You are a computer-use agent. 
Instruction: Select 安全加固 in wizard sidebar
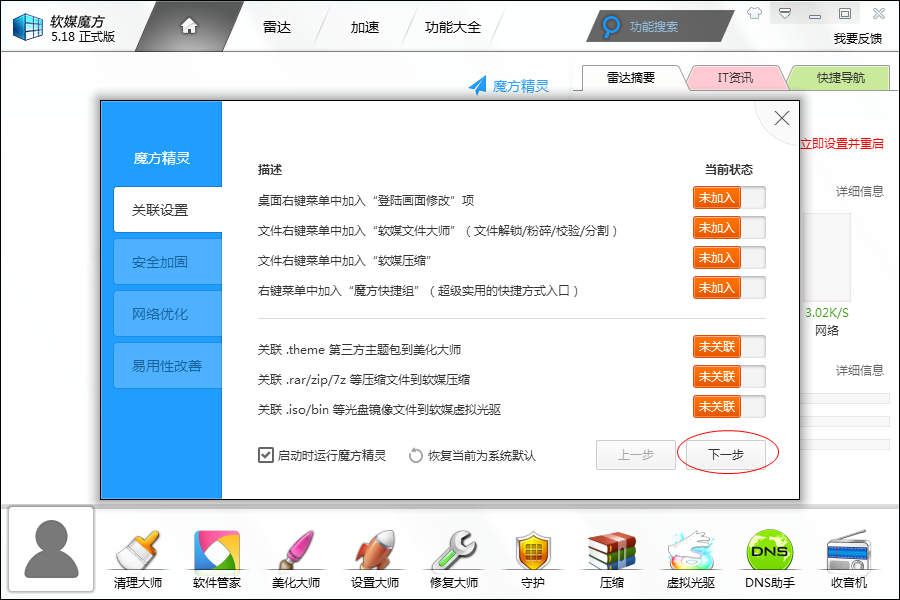tap(168, 262)
